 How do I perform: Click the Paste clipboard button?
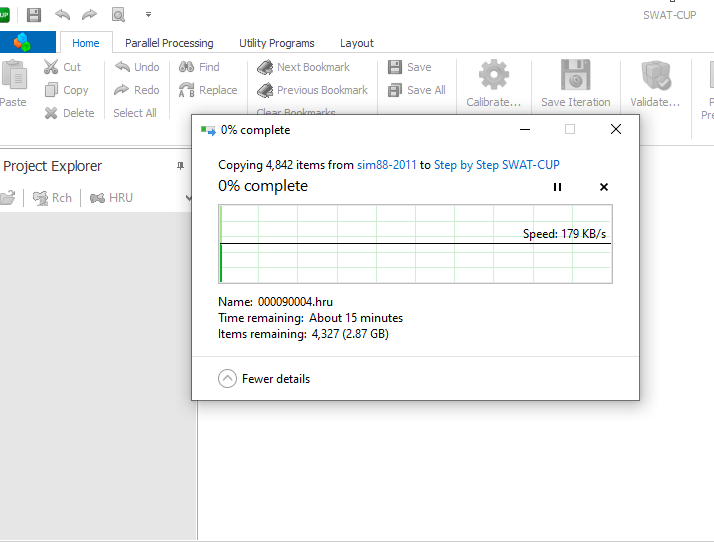click(13, 84)
